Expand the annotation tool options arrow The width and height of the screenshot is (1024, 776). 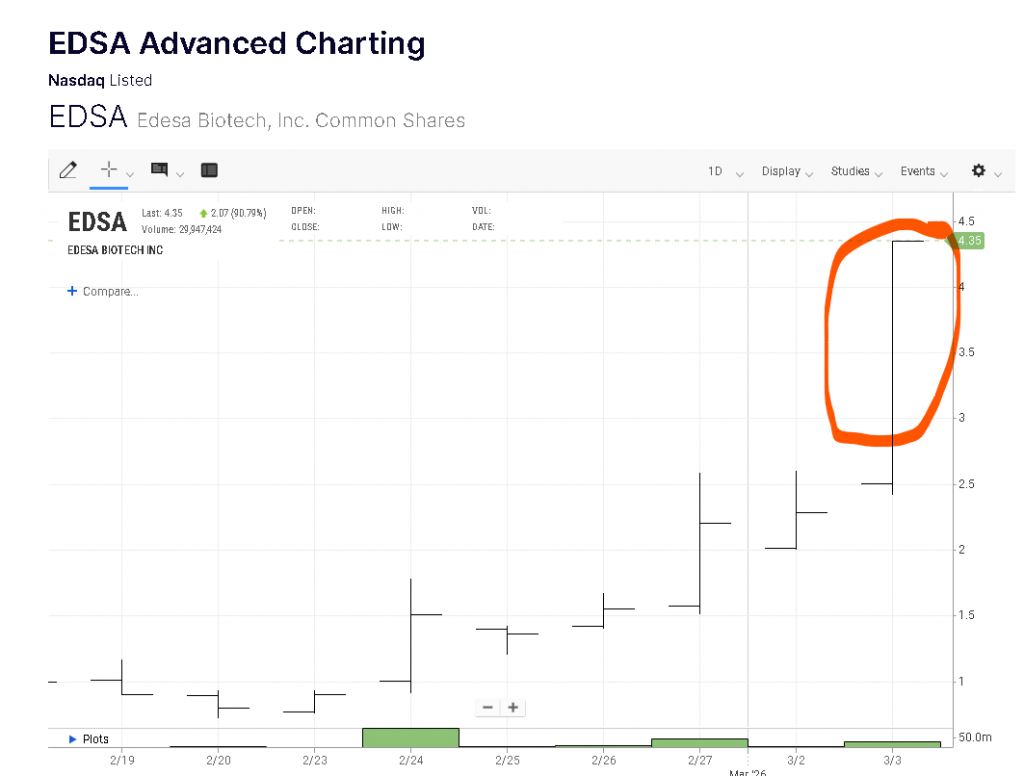tap(180, 174)
